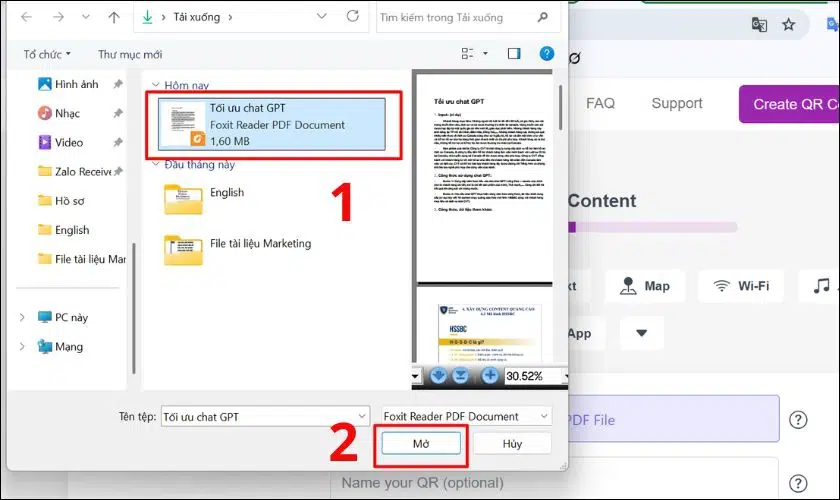Collapse the Hôm nay group
The height and width of the screenshot is (500, 840).
pos(155,85)
